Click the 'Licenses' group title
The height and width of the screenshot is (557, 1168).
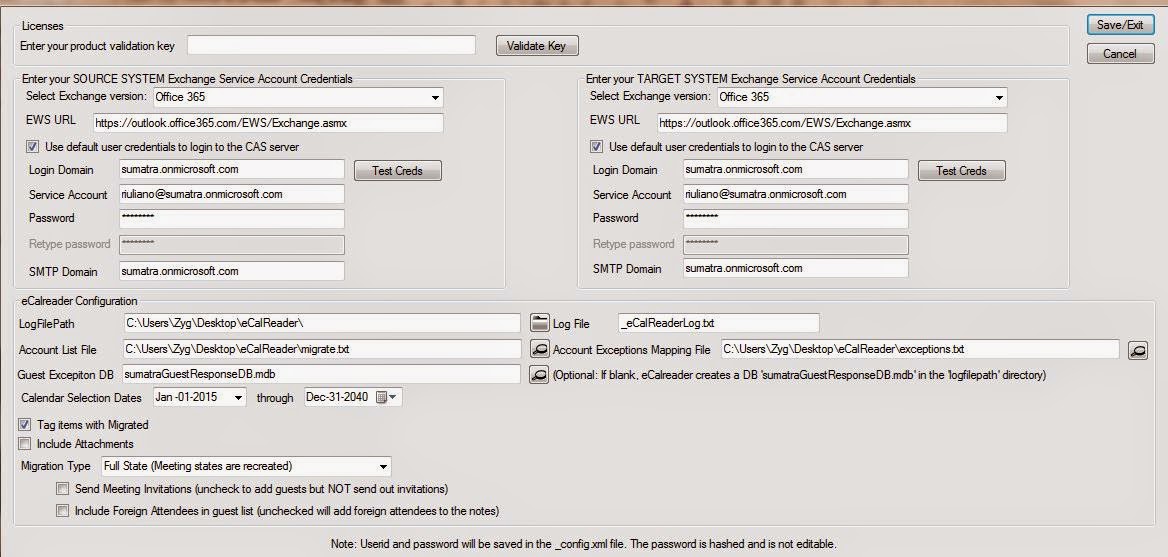42,27
